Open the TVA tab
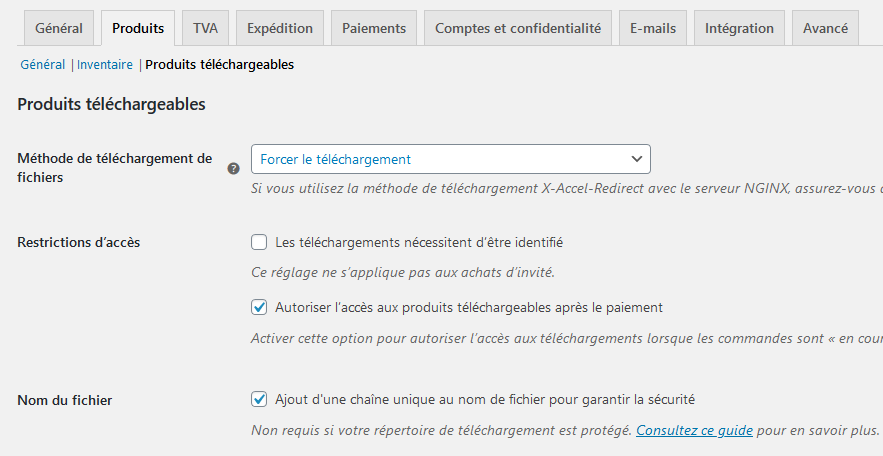The height and width of the screenshot is (456, 883). point(205,28)
